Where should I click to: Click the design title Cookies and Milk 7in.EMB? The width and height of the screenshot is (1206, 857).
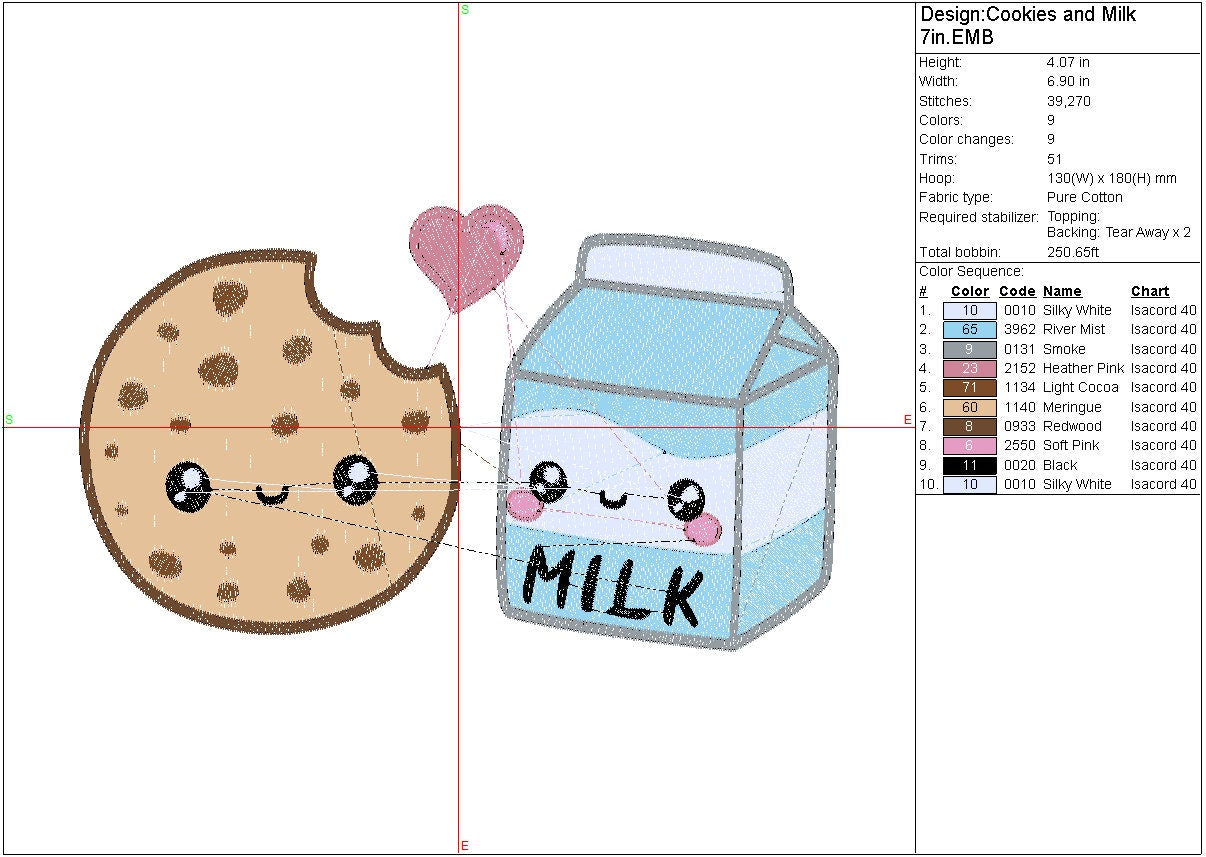click(1028, 26)
